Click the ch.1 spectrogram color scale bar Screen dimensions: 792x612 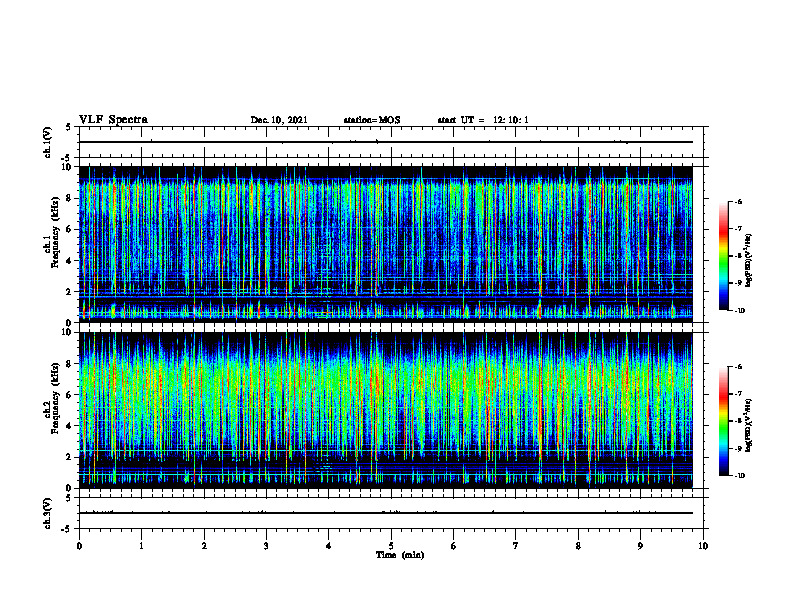point(723,256)
